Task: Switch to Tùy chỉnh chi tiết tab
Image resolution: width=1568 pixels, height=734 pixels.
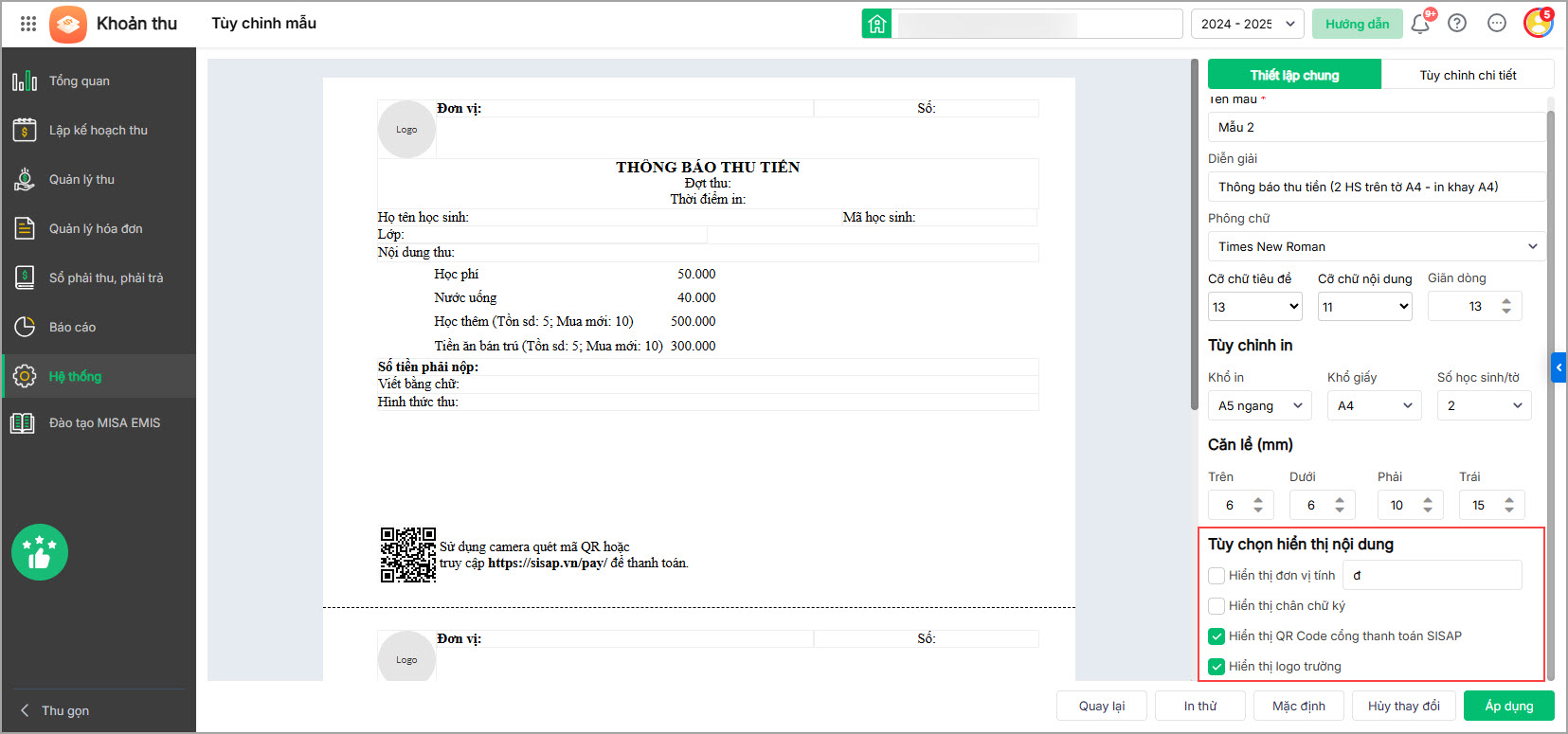Action: 1468,75
